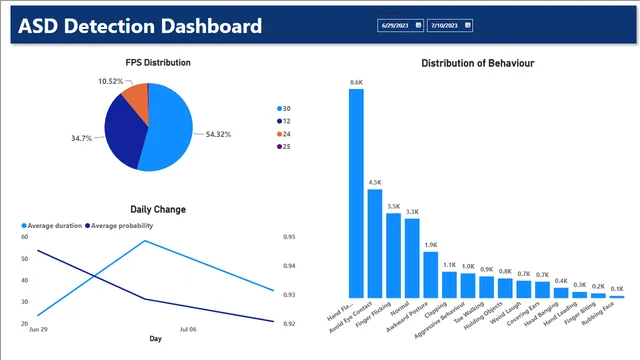Screen dimensions: 640x360
Task: Click the 'Finger Flicking' axis label
Action: tap(373, 314)
